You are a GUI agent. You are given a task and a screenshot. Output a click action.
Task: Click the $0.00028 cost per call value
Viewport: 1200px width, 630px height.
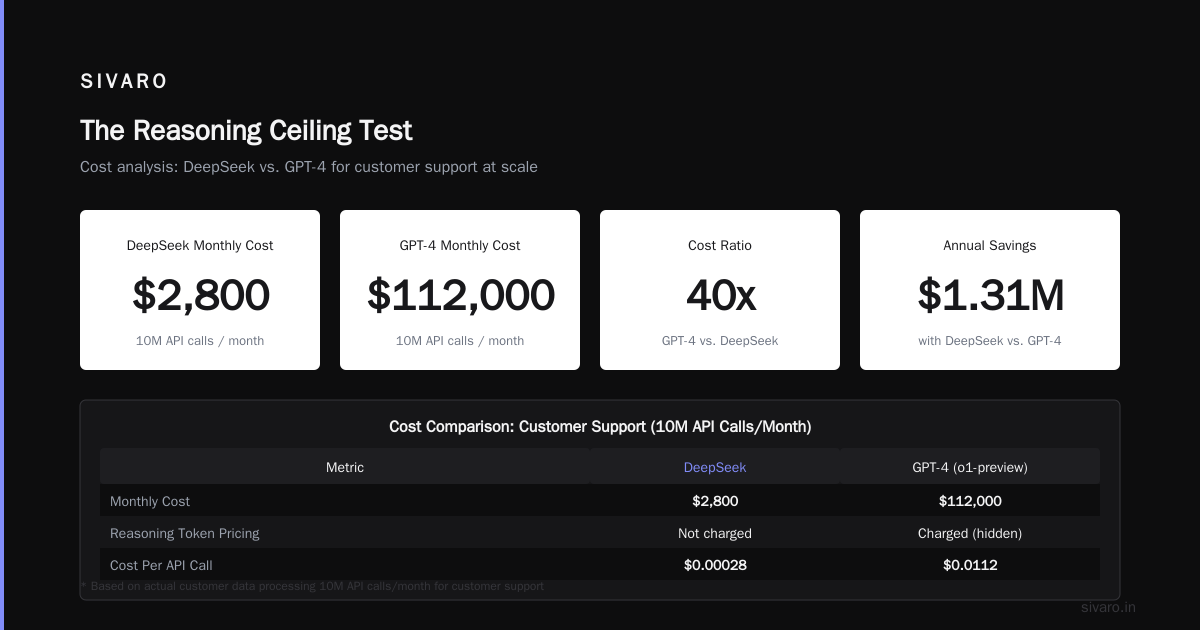[x=715, y=565]
